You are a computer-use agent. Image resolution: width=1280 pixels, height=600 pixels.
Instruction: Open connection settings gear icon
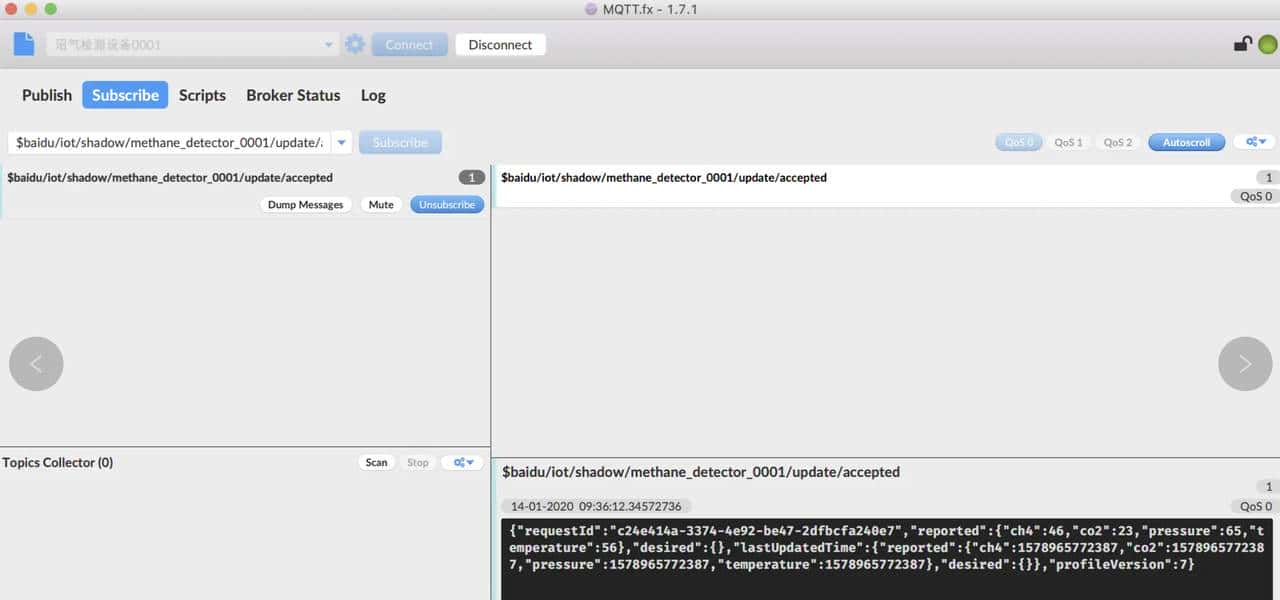click(355, 44)
